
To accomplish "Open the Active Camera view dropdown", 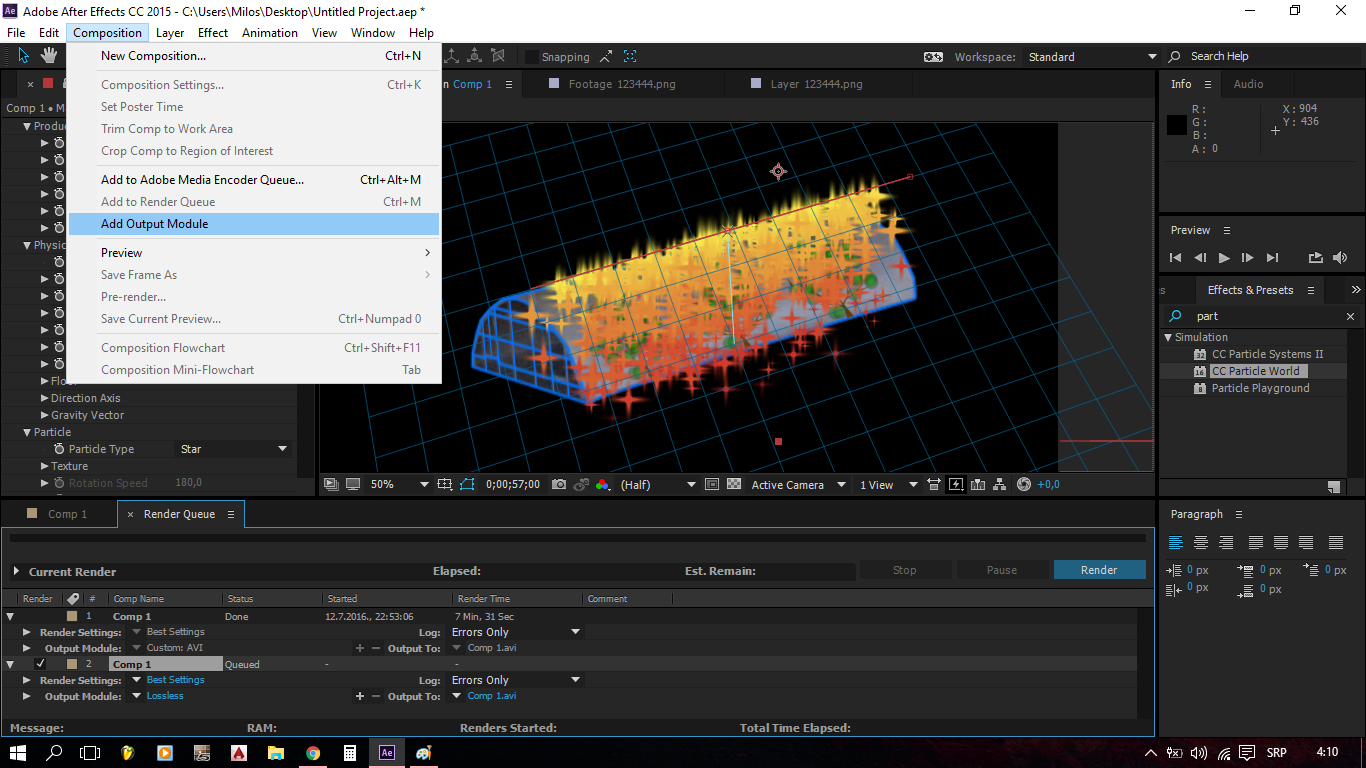I will 798,484.
